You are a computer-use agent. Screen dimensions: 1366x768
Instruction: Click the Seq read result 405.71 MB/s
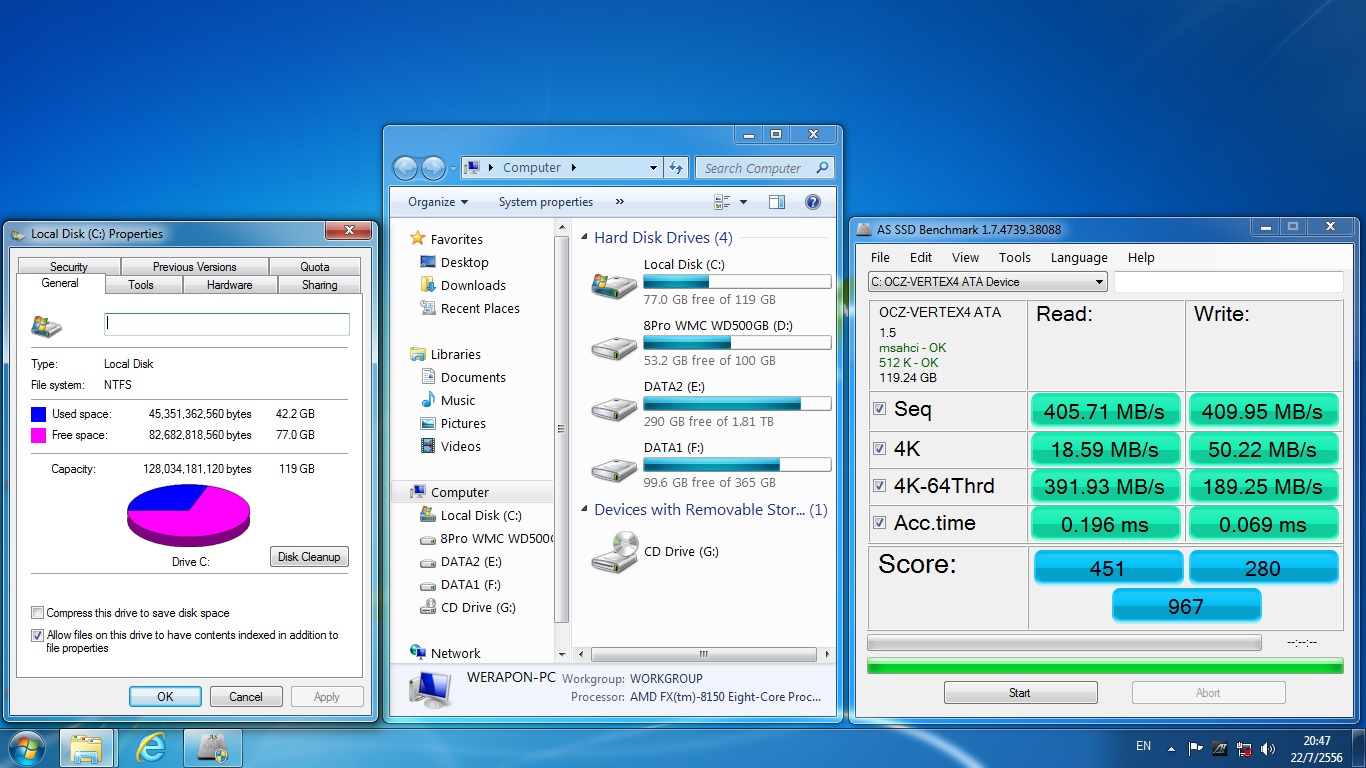1105,411
